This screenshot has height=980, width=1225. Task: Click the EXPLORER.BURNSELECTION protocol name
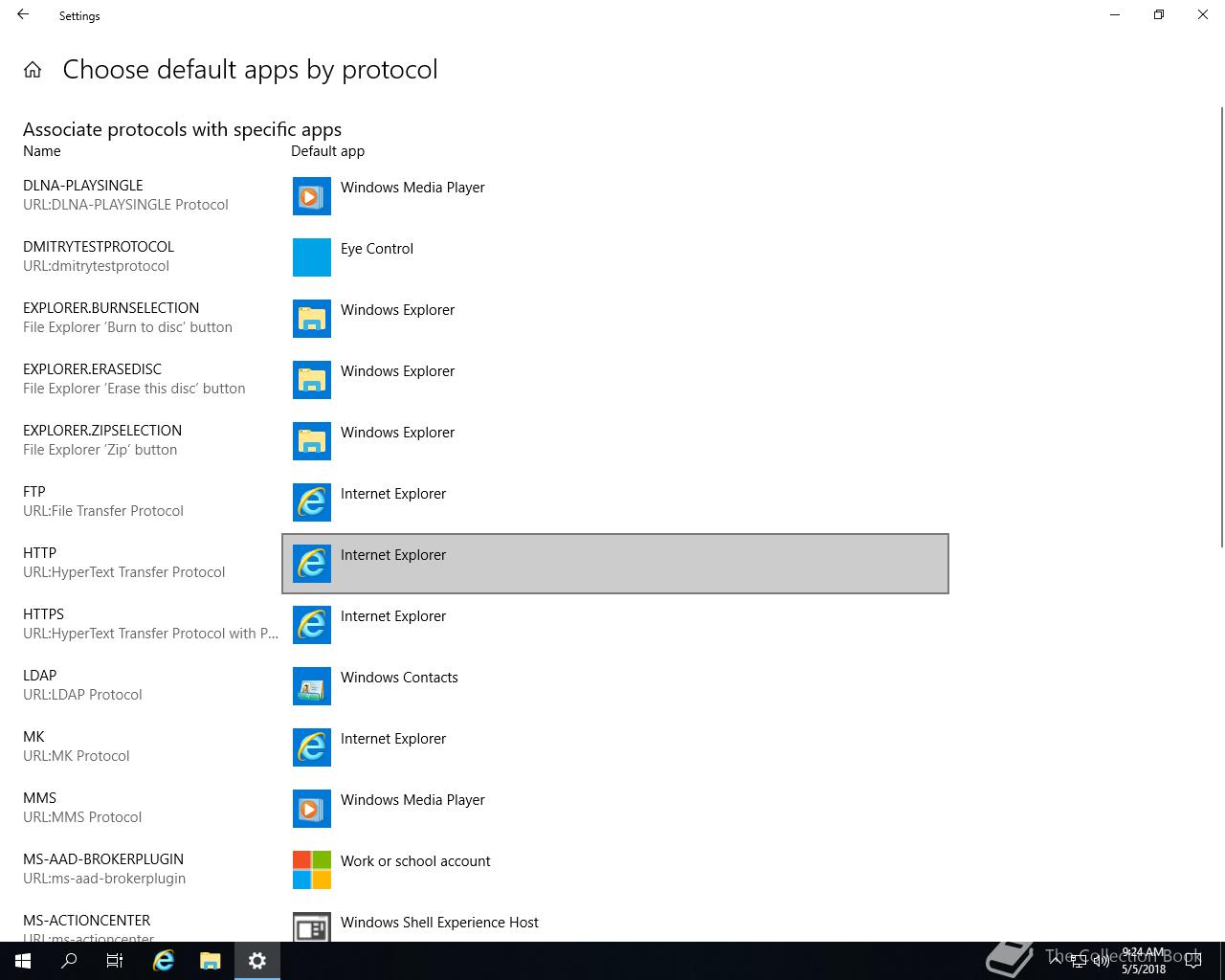(111, 308)
